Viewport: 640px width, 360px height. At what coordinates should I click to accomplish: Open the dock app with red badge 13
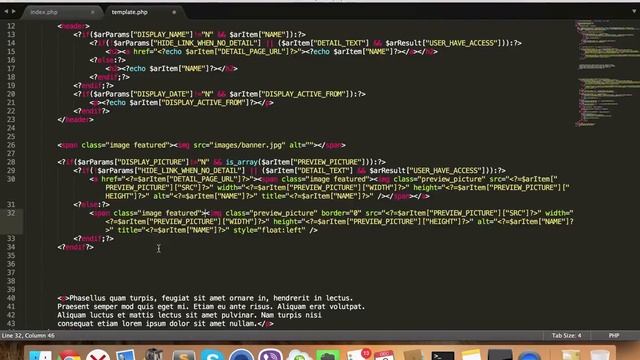point(358,354)
